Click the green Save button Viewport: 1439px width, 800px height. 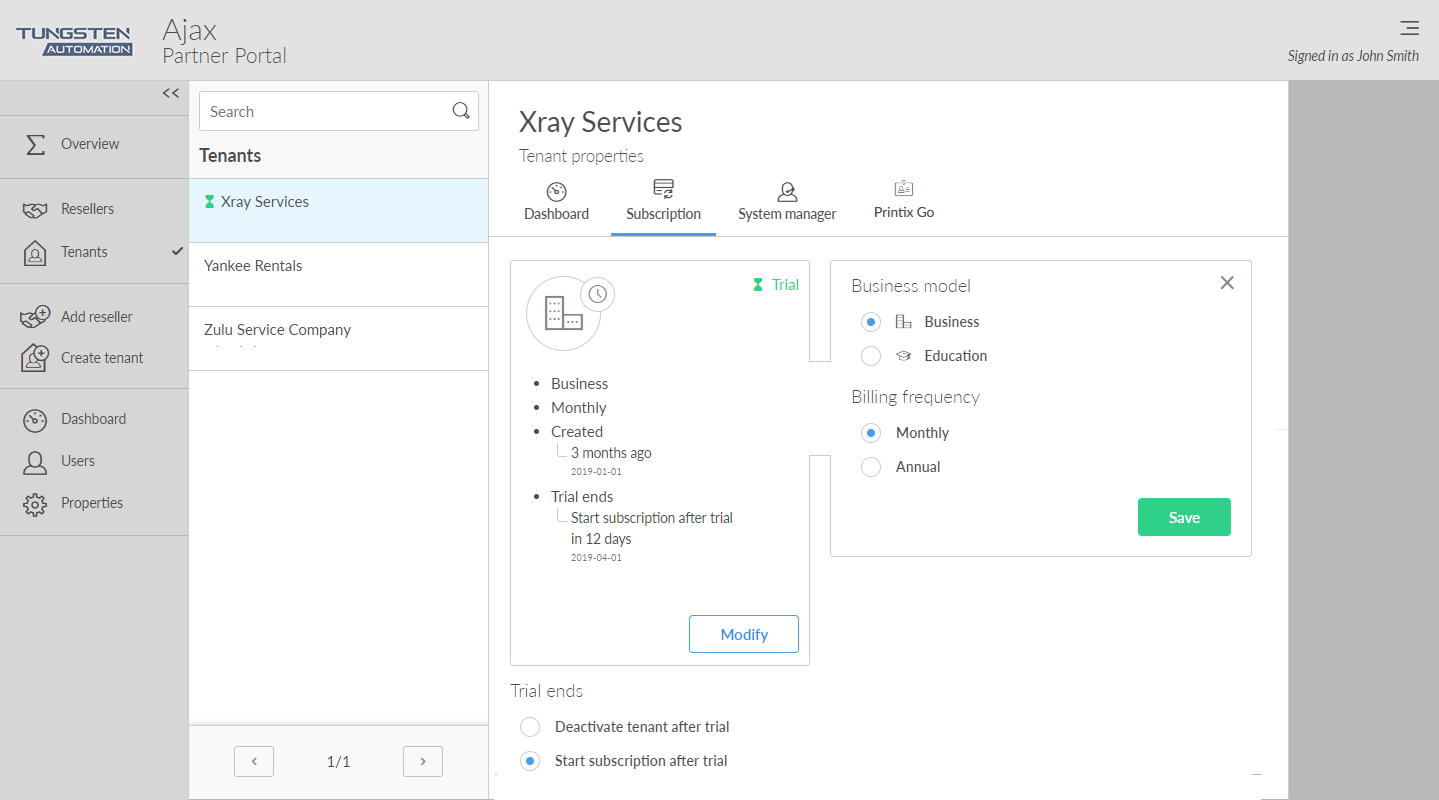point(1184,517)
